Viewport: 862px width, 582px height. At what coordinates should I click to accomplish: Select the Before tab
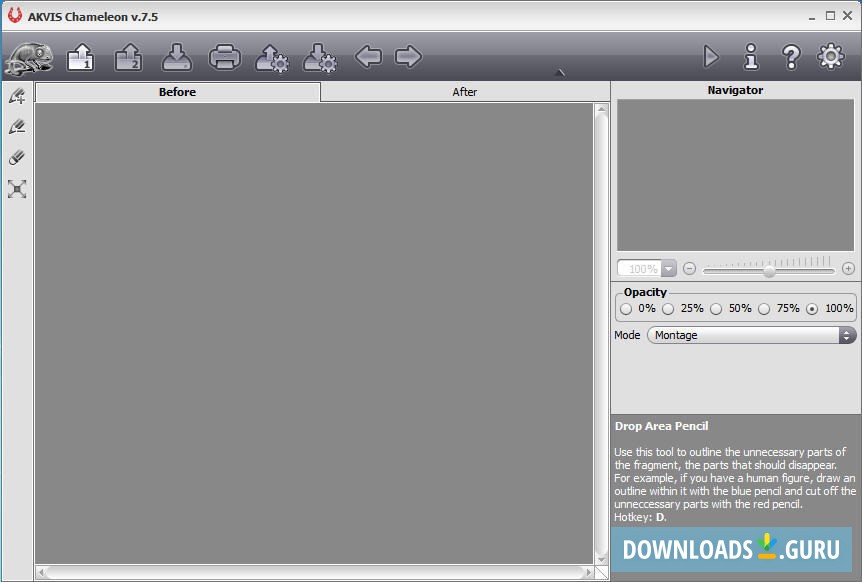177,91
